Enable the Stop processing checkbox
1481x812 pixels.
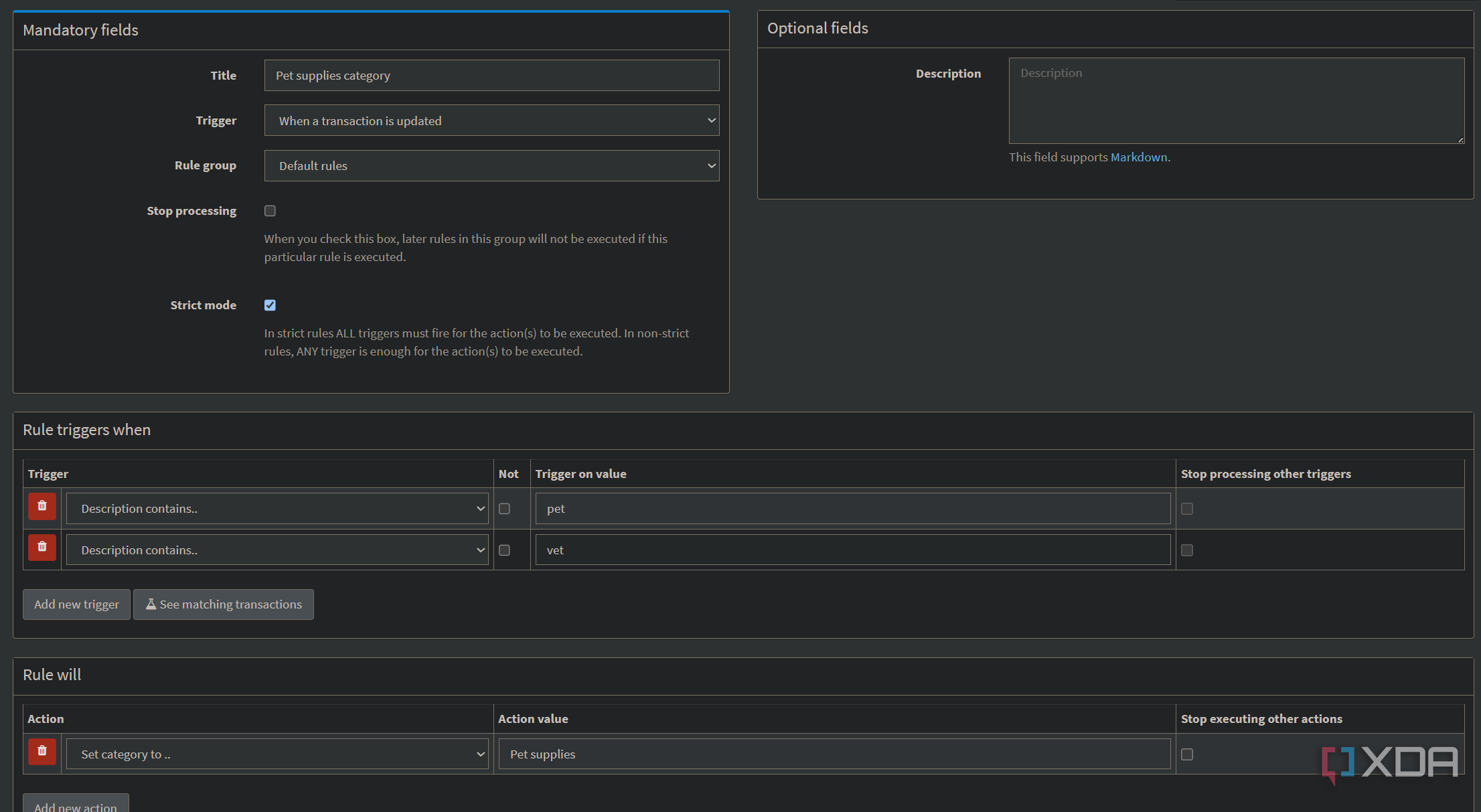click(270, 211)
